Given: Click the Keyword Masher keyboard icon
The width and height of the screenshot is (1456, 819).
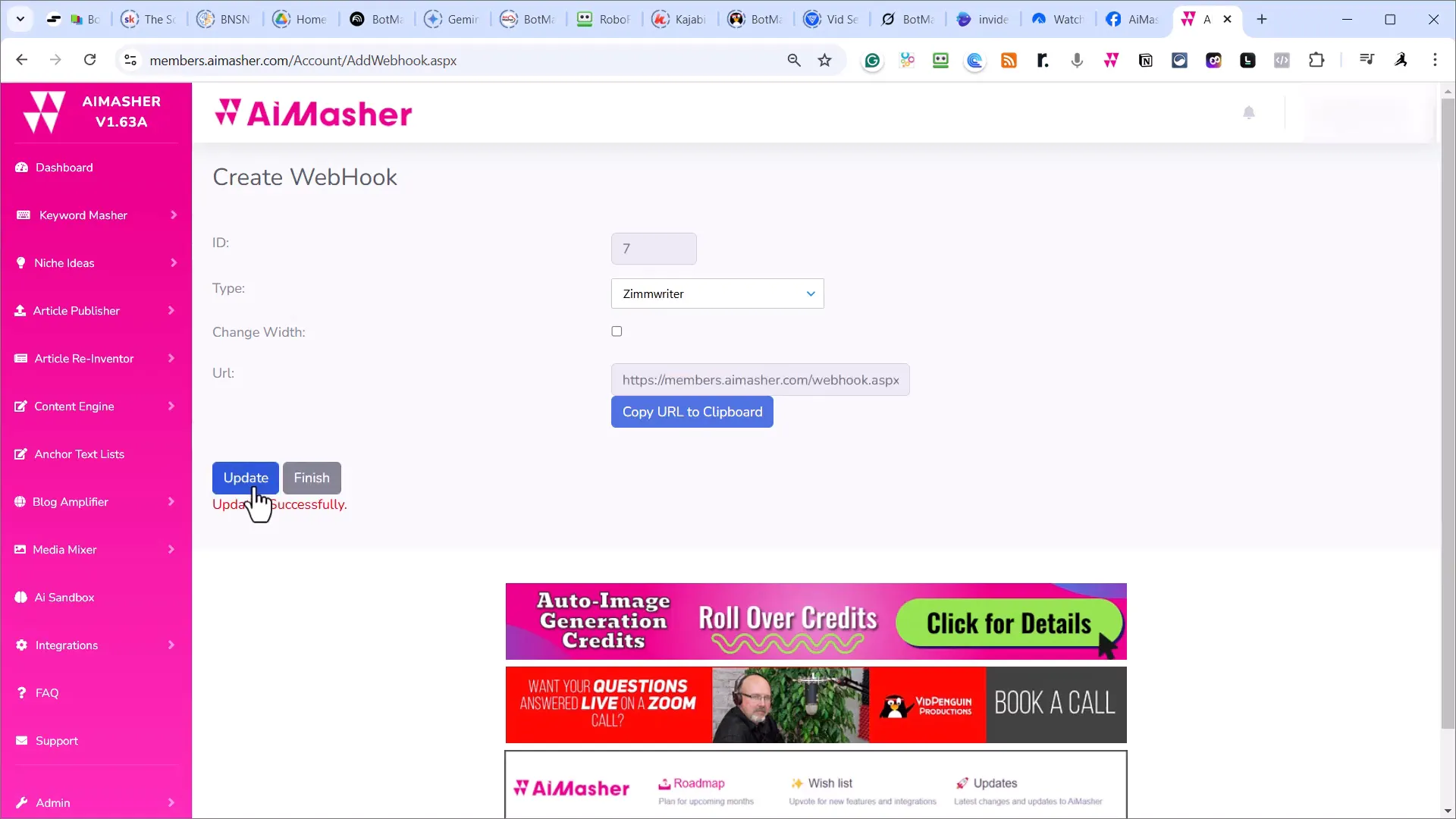Looking at the screenshot, I should 24,215.
